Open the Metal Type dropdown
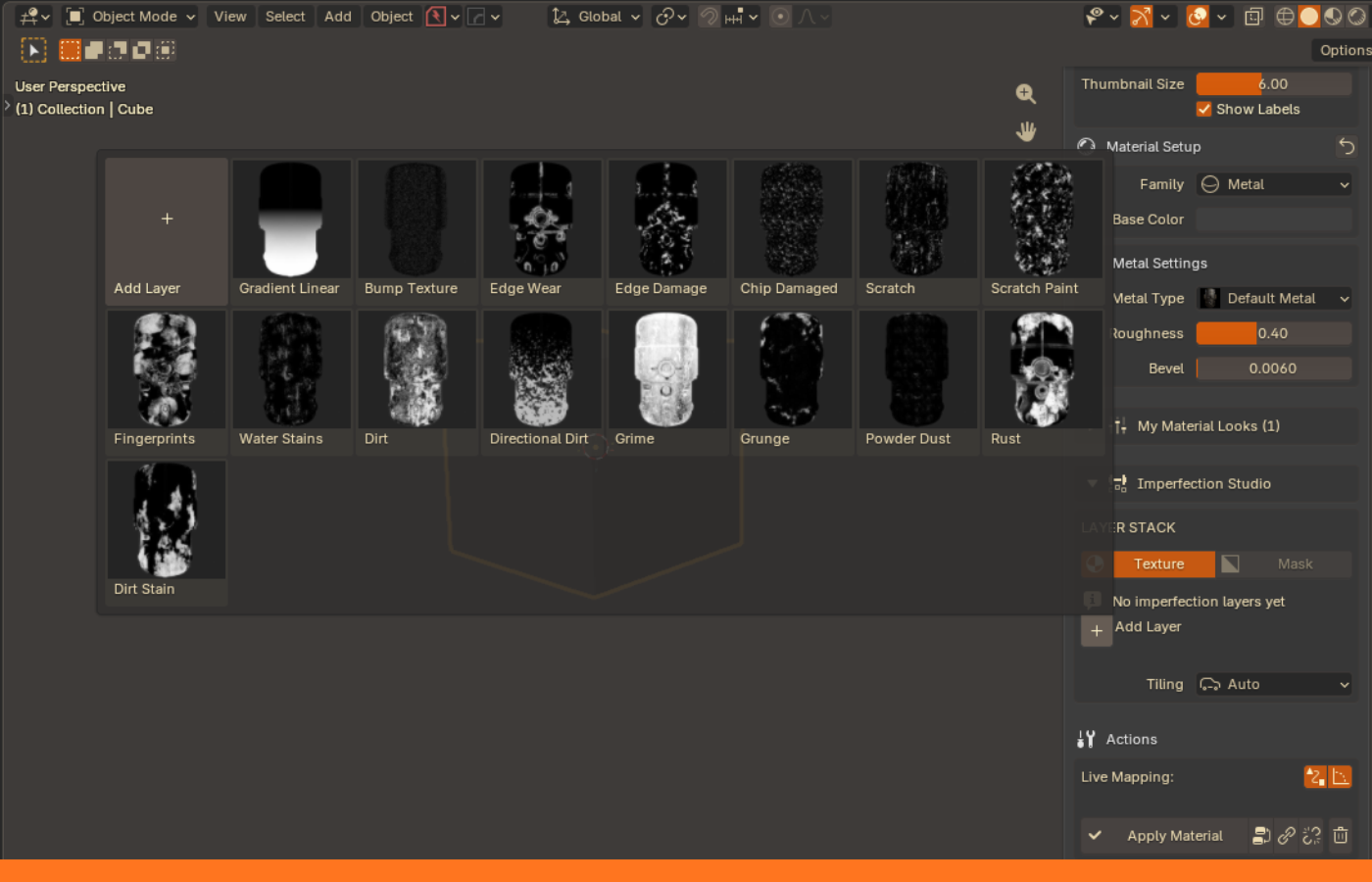Viewport: 1372px width, 882px height. click(x=1274, y=298)
